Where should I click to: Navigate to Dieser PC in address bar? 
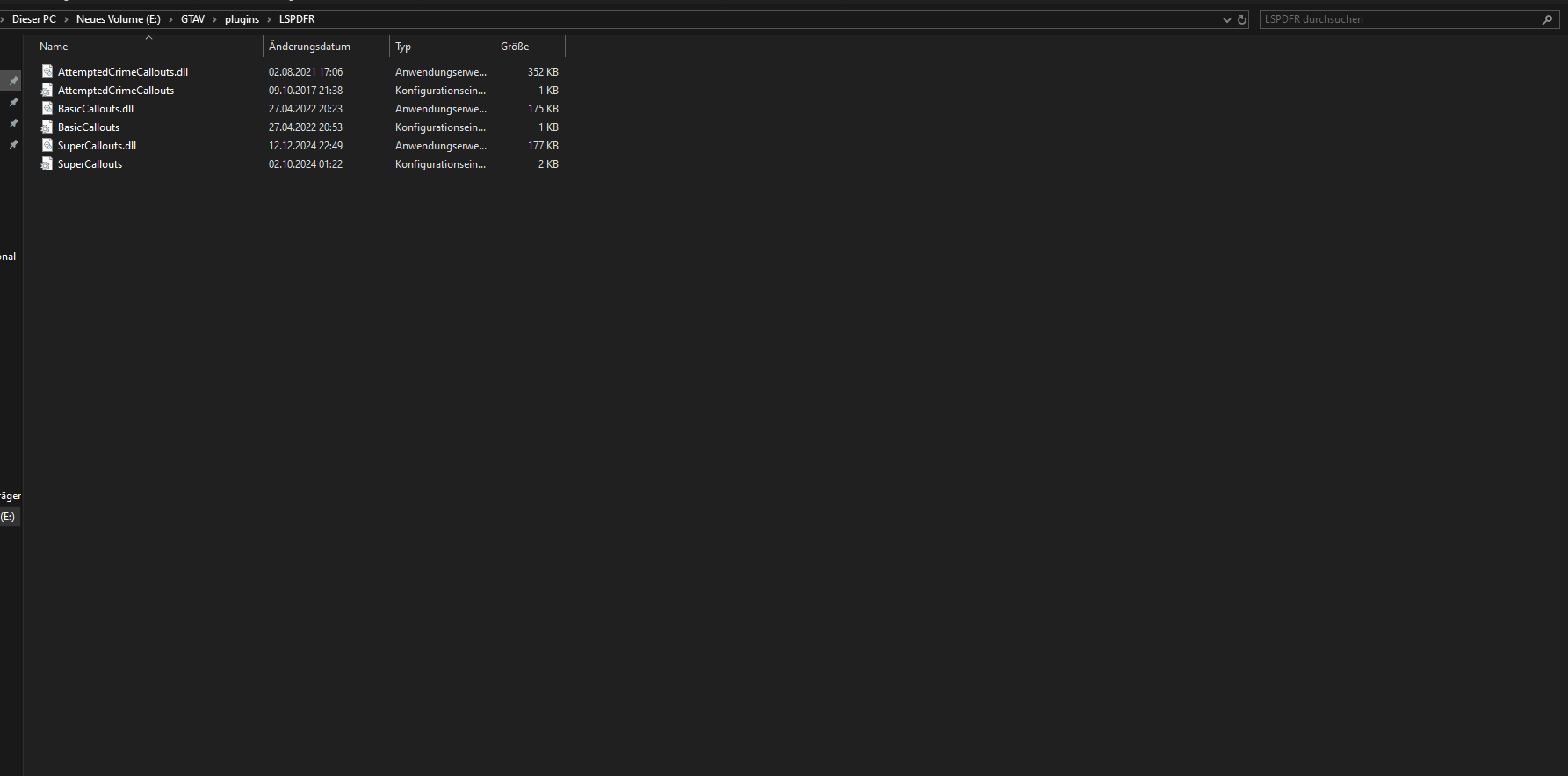coord(34,19)
